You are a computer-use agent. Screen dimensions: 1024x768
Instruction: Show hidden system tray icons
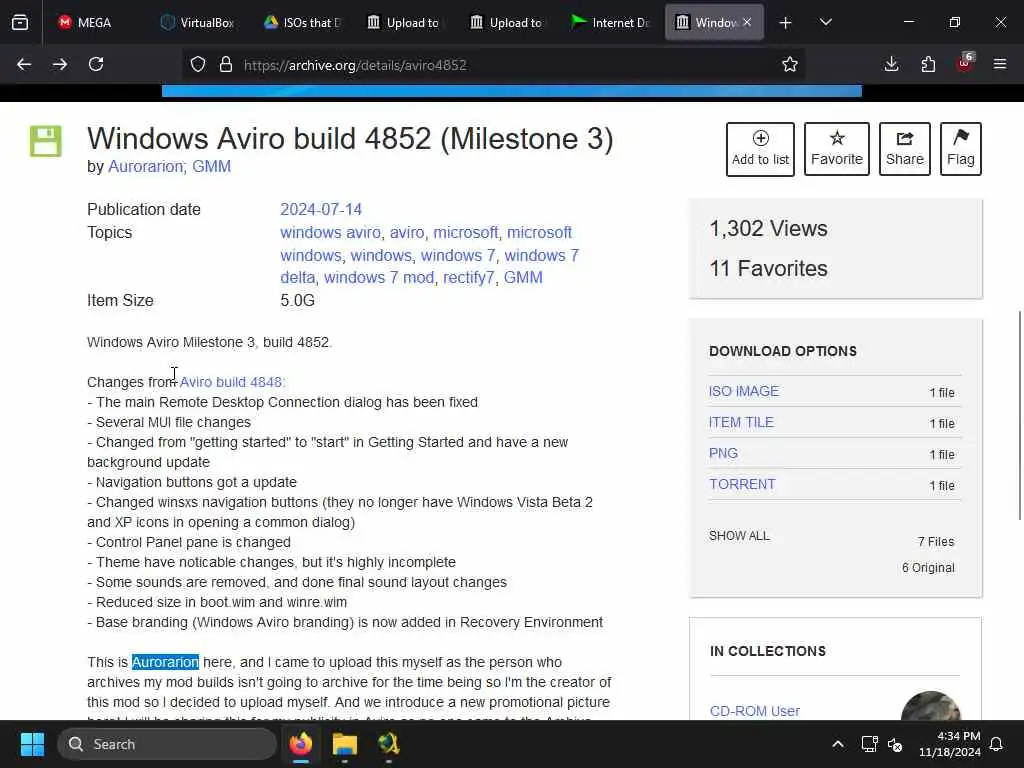pos(838,744)
